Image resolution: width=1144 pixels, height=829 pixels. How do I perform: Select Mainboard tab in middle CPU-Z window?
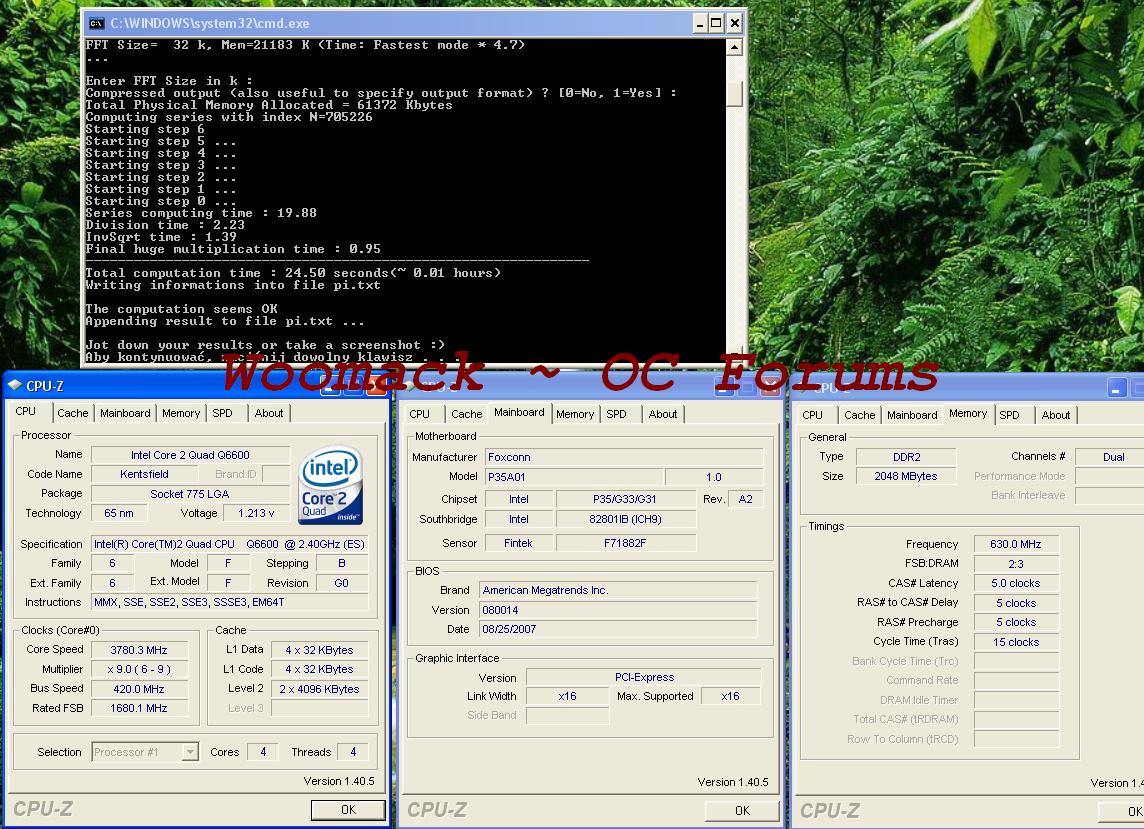519,412
